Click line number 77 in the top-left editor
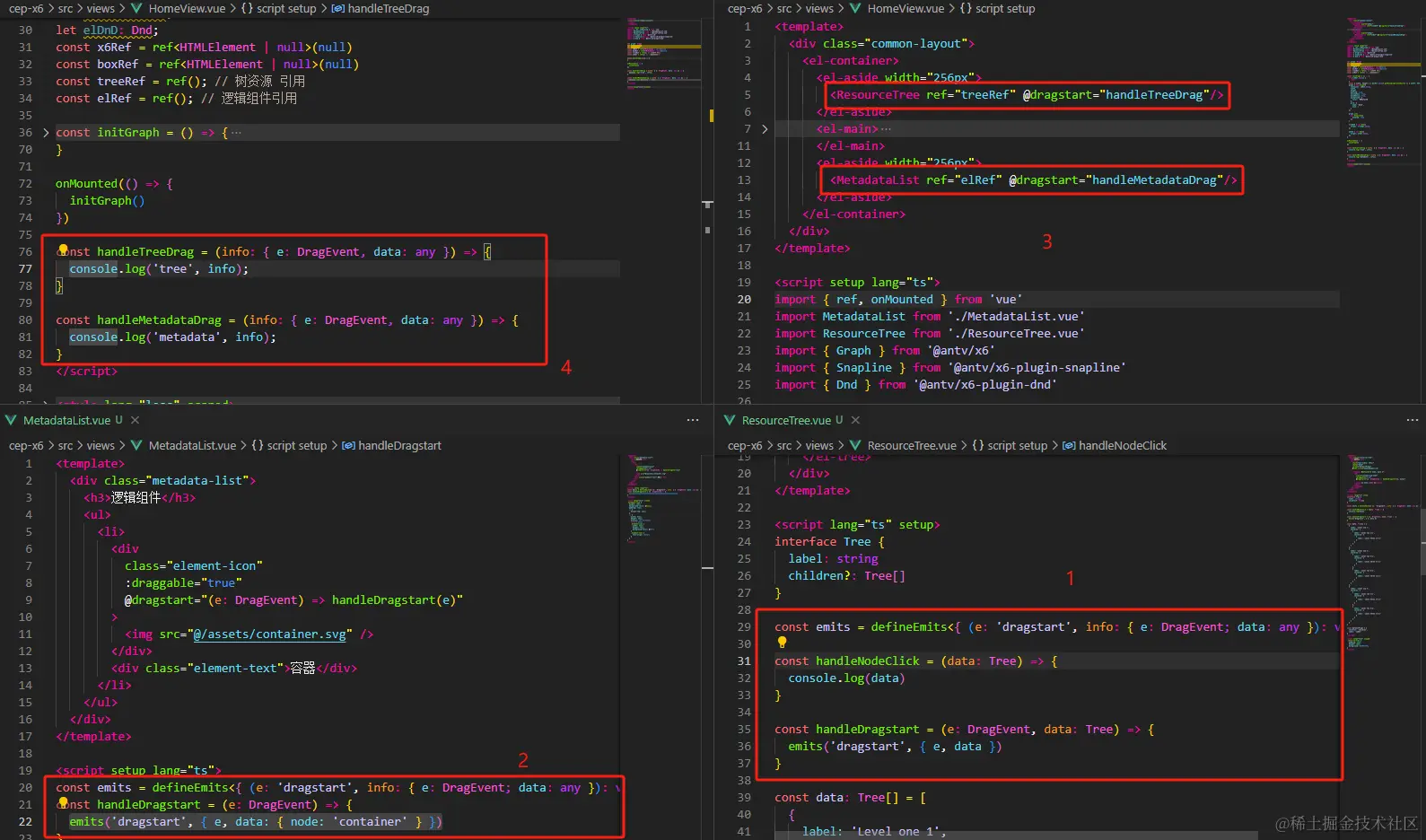Screen dimensions: 1426x840 point(25,269)
